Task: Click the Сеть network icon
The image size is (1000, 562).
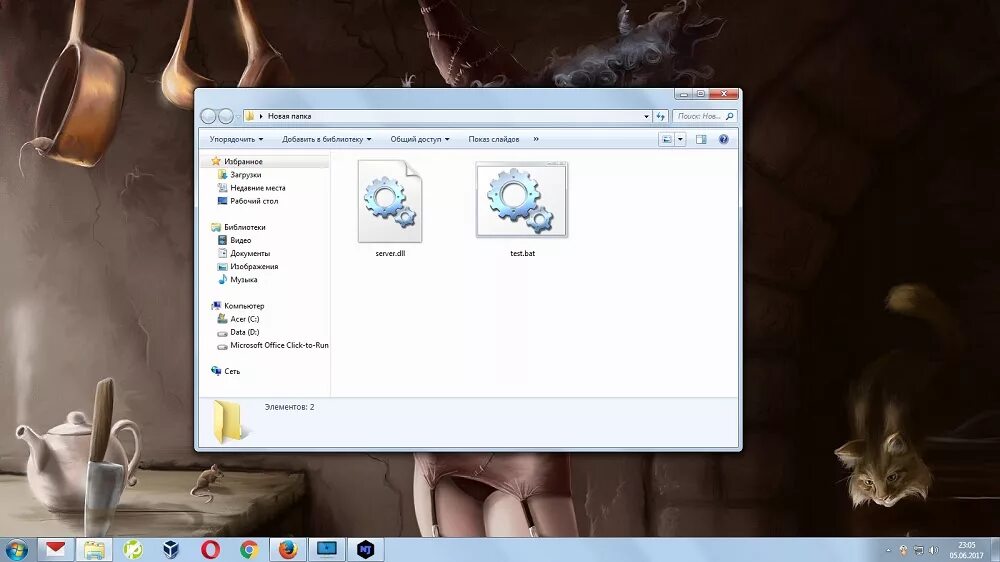Action: [216, 371]
